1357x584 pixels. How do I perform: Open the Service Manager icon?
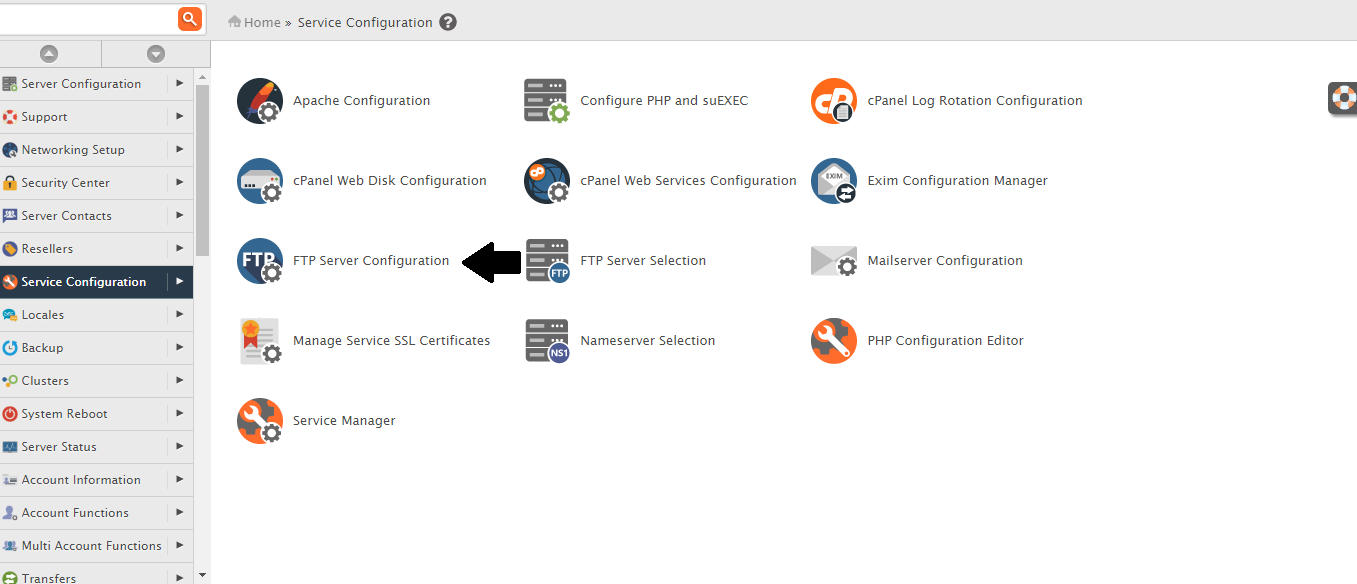click(x=260, y=421)
